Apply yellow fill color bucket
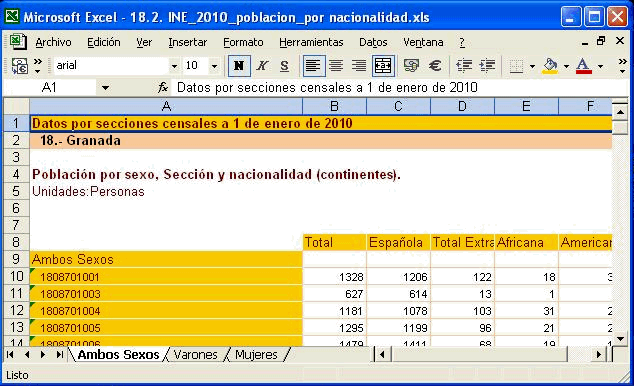 [x=550, y=66]
